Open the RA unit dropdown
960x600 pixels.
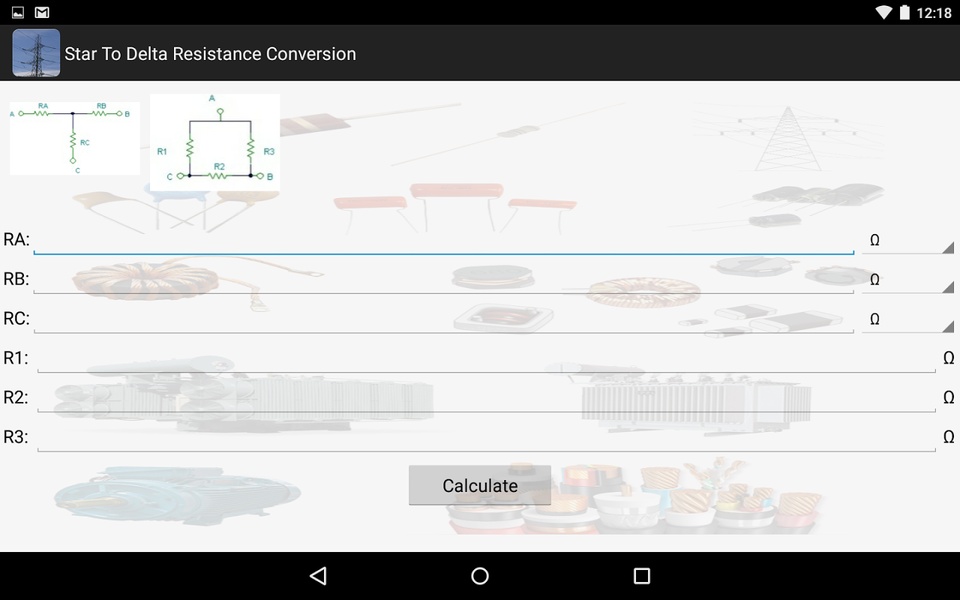908,240
